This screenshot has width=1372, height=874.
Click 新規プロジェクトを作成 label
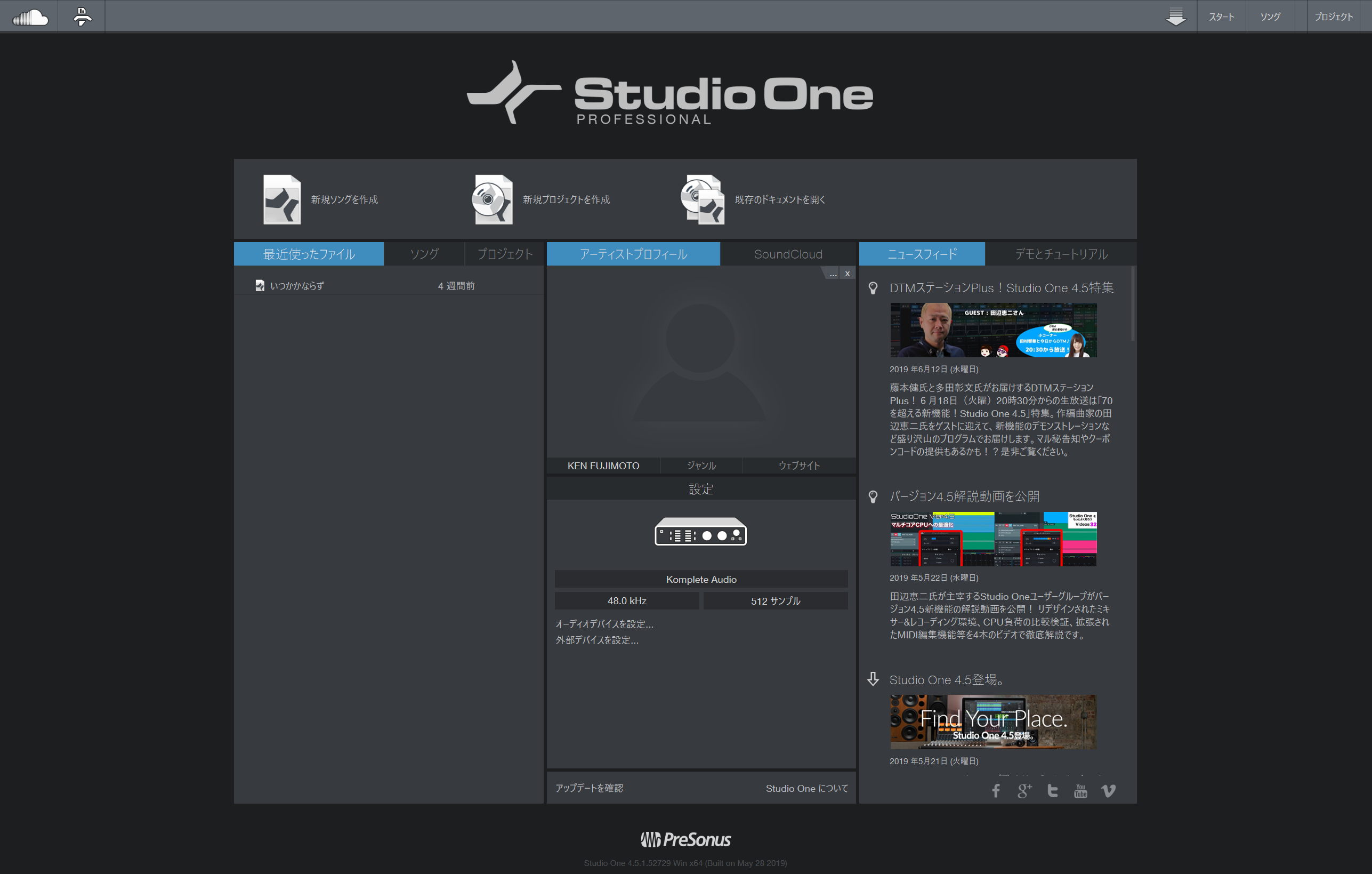(567, 199)
